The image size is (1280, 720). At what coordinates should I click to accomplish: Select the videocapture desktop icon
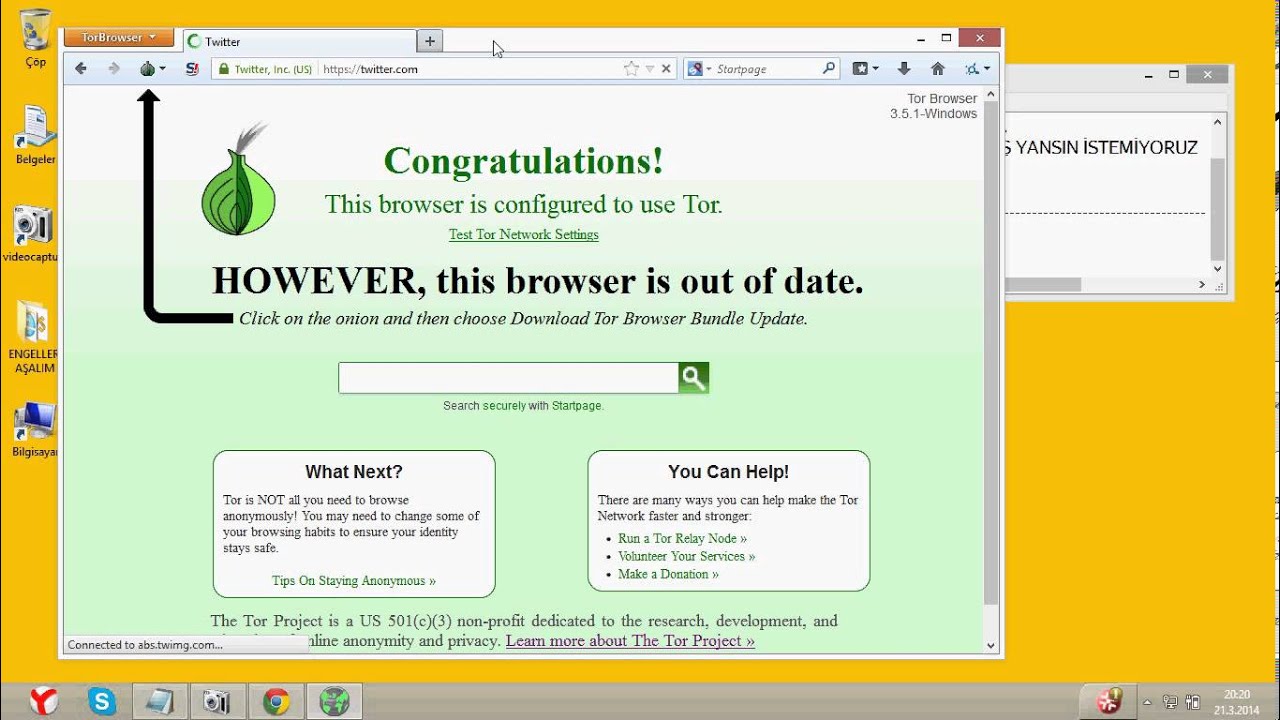tap(32, 234)
